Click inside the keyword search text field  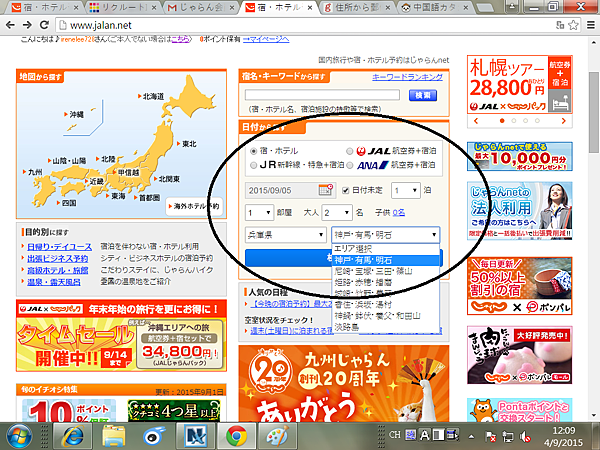coord(322,95)
